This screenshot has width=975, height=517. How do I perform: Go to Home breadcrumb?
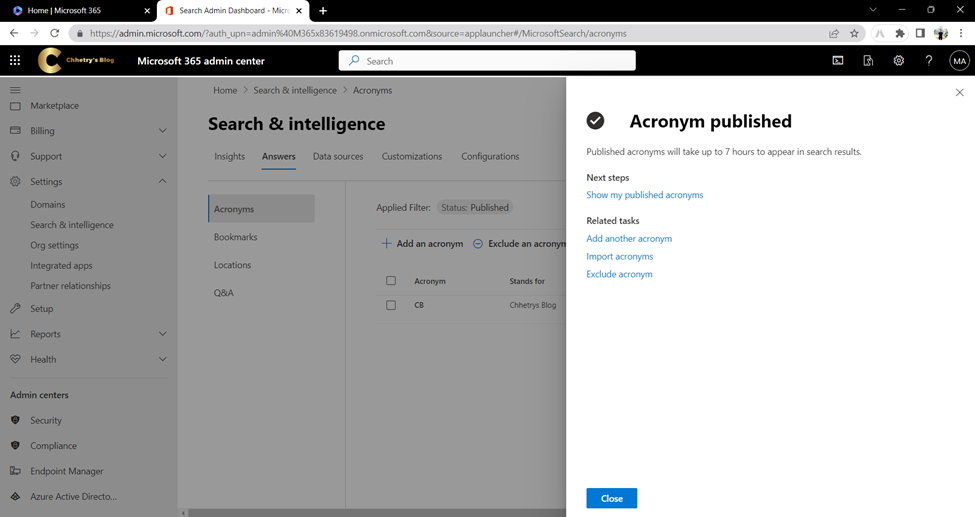225,90
